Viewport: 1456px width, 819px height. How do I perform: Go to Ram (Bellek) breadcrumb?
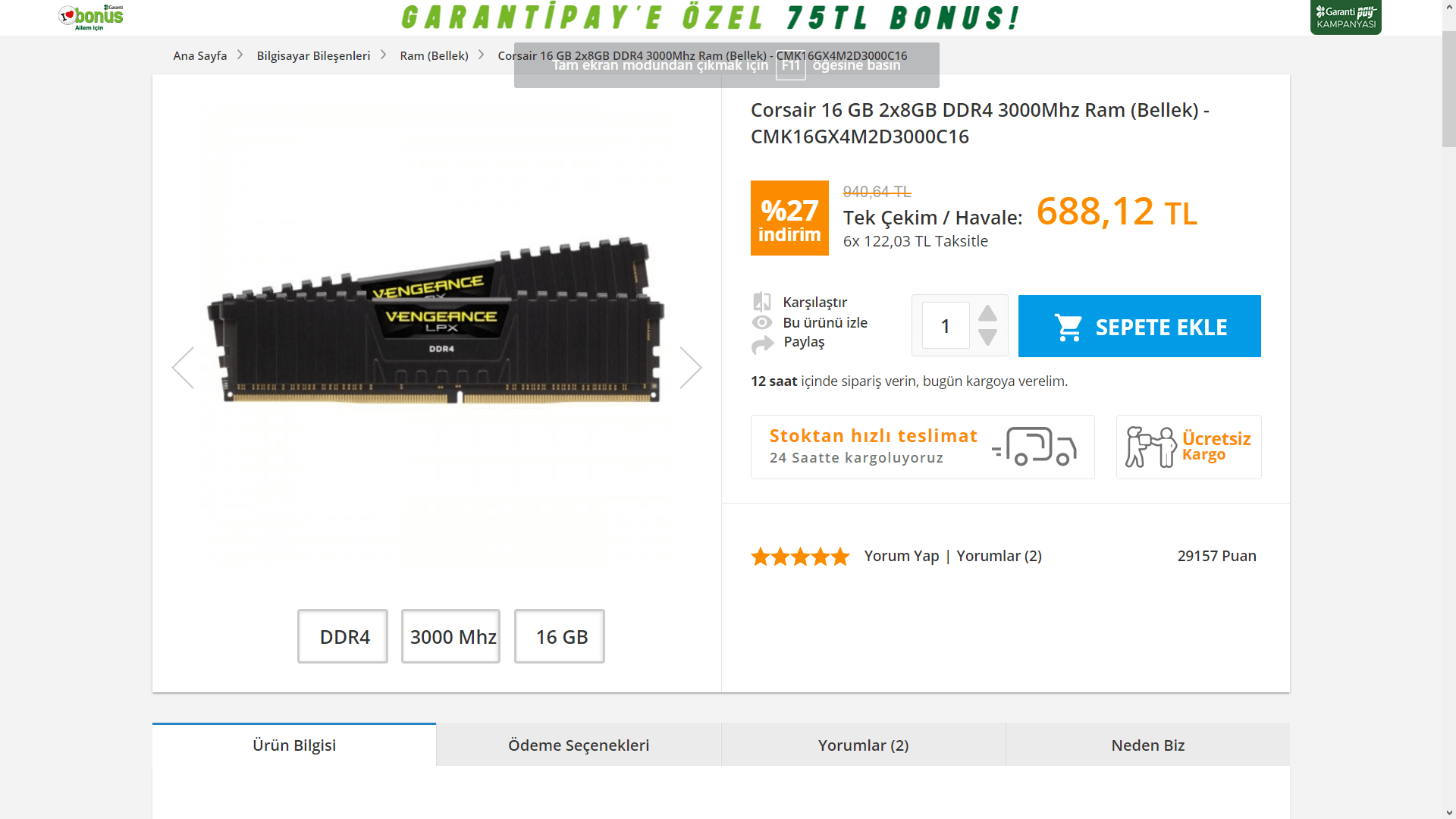434,55
